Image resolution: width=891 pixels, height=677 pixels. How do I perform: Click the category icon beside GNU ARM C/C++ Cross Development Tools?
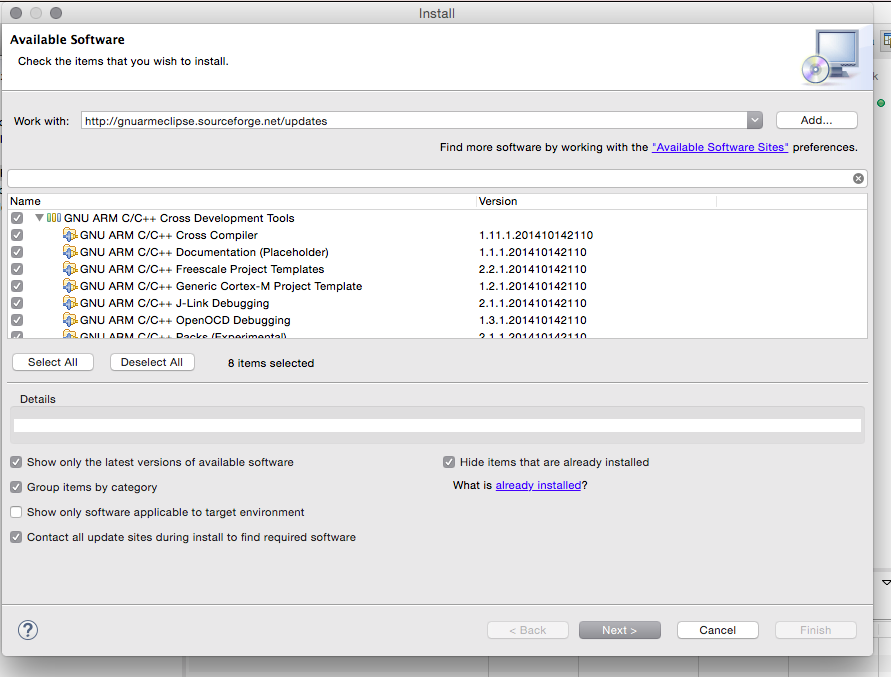coord(54,218)
